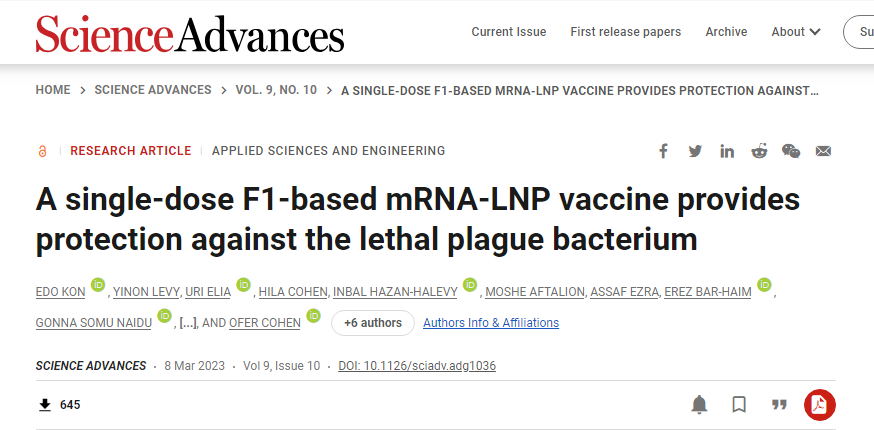874x430 pixels.
Task: Expand the About dropdown menu
Action: pyautogui.click(x=796, y=32)
